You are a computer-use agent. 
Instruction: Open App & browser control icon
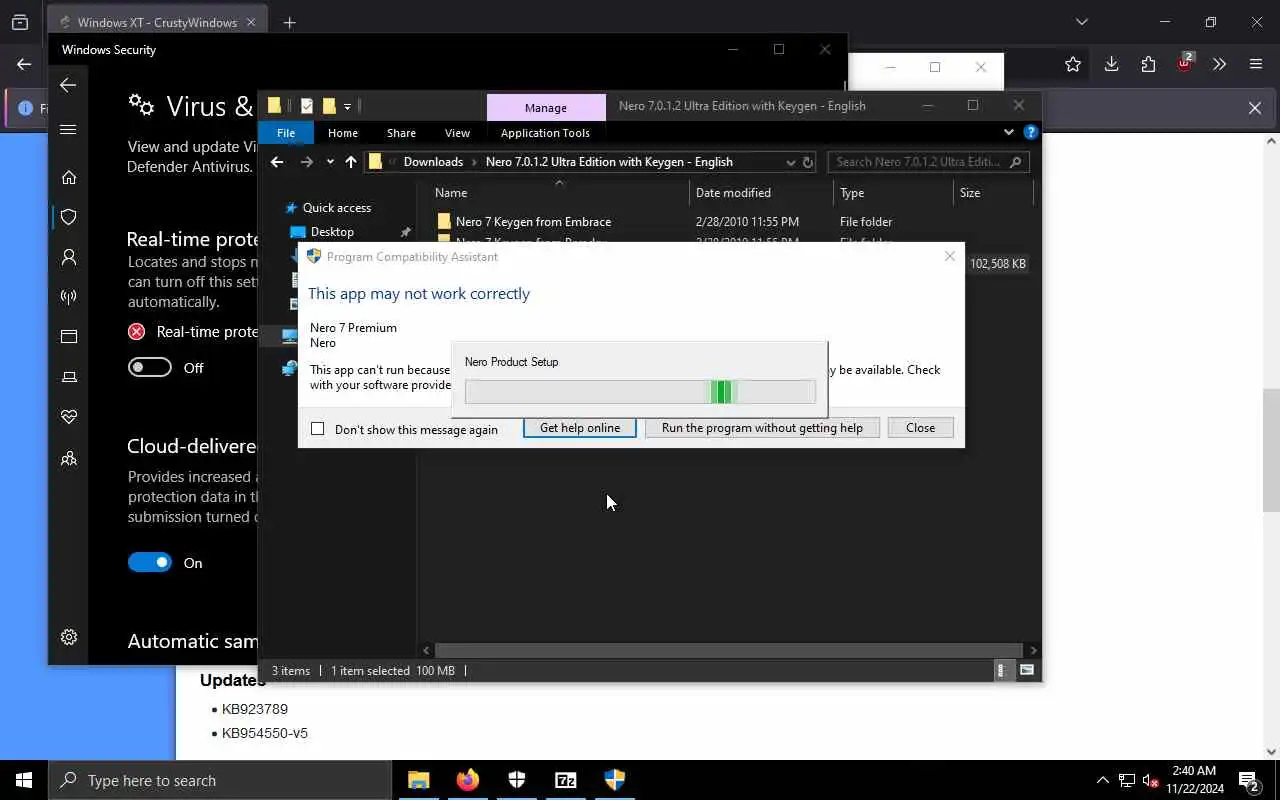(69, 337)
